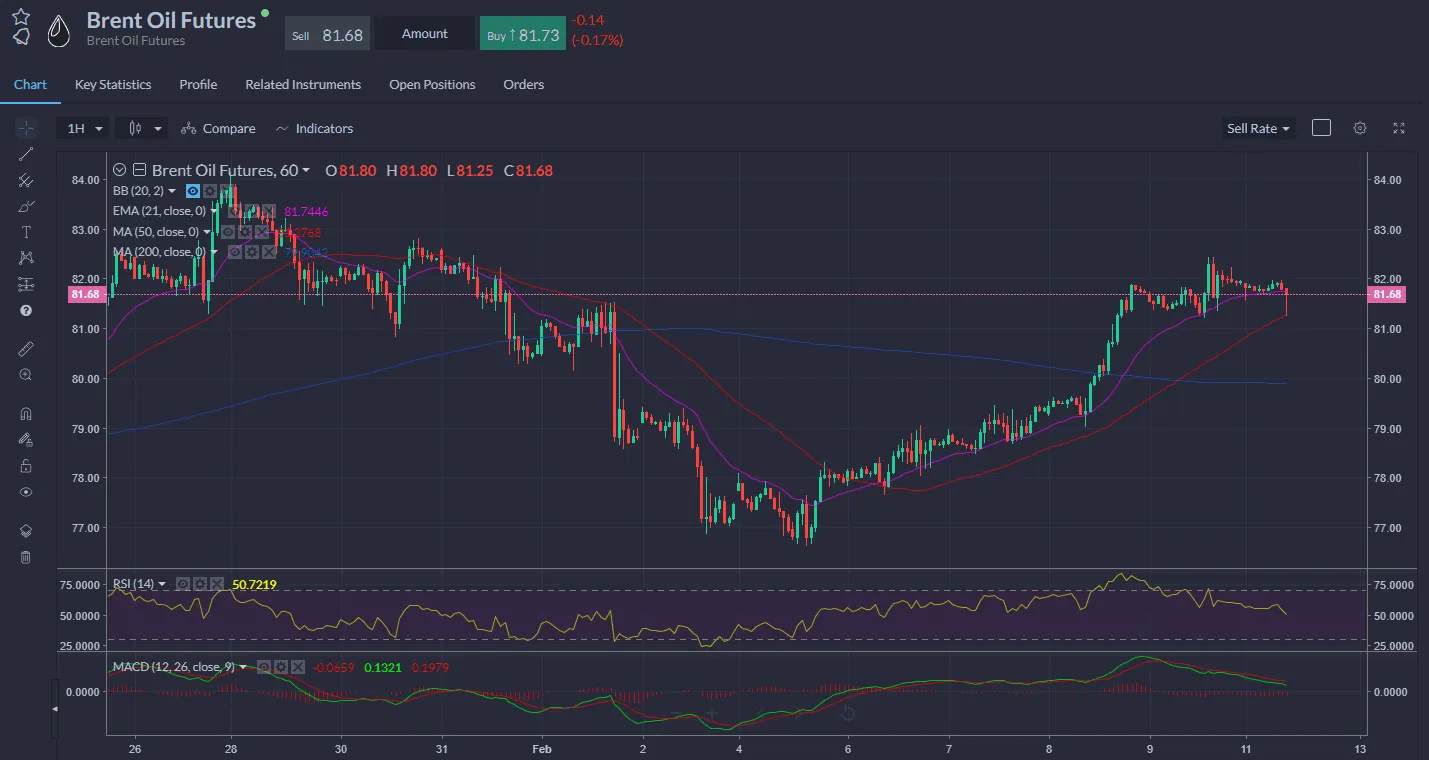The width and height of the screenshot is (1429, 760).
Task: Open the Indicators menu button
Action: pyautogui.click(x=314, y=128)
